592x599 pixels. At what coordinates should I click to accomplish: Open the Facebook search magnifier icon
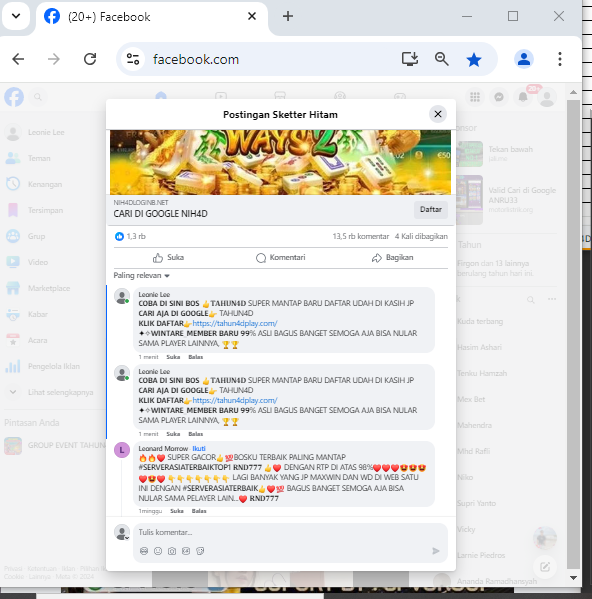click(x=37, y=97)
